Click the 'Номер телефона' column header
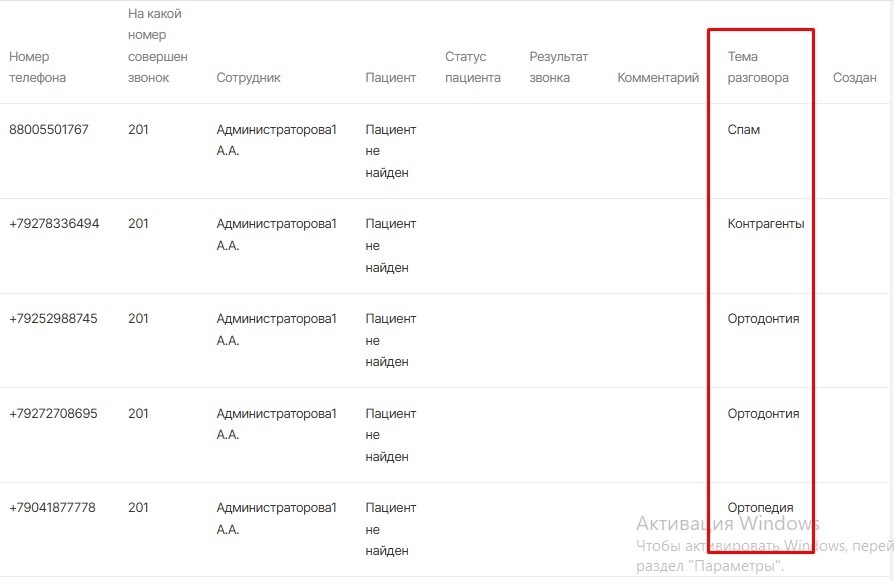Screen dimensions: 894x581 tap(37, 67)
